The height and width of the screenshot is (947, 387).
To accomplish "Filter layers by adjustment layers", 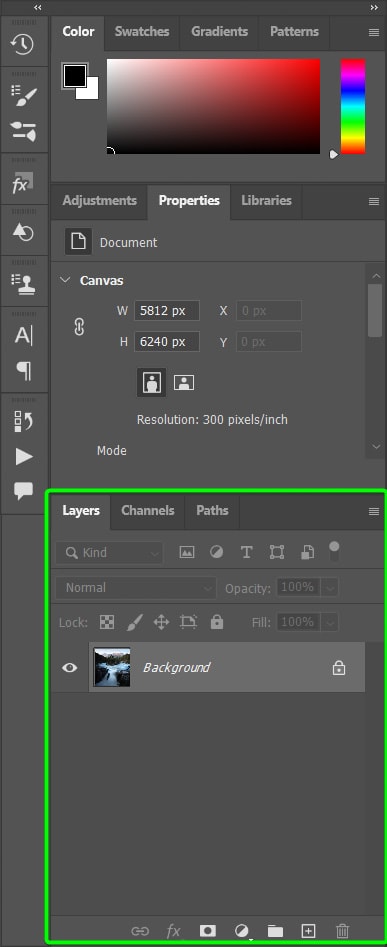I will click(217, 552).
